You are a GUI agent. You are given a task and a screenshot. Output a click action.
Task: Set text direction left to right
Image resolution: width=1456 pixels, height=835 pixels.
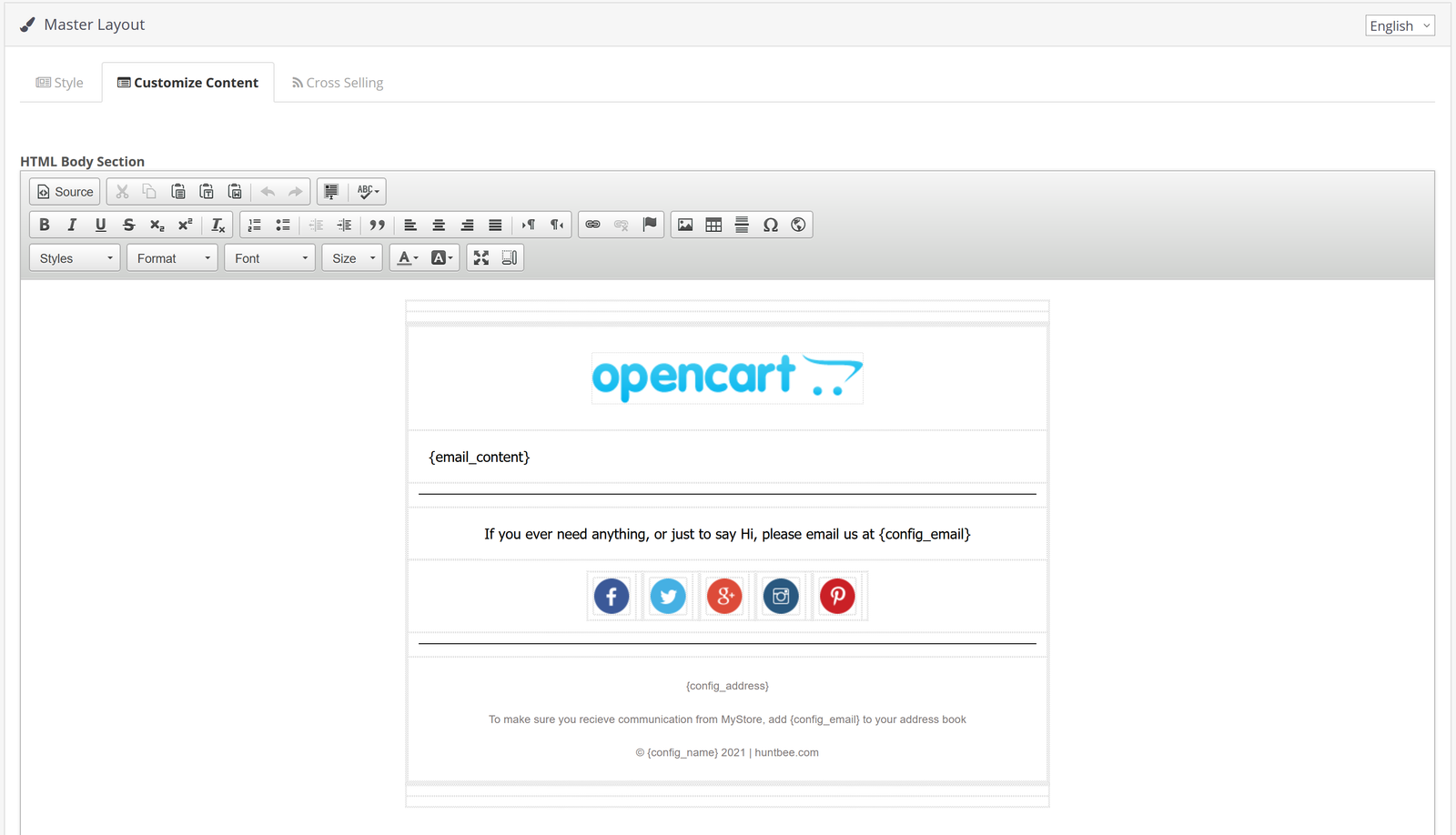pyautogui.click(x=528, y=225)
